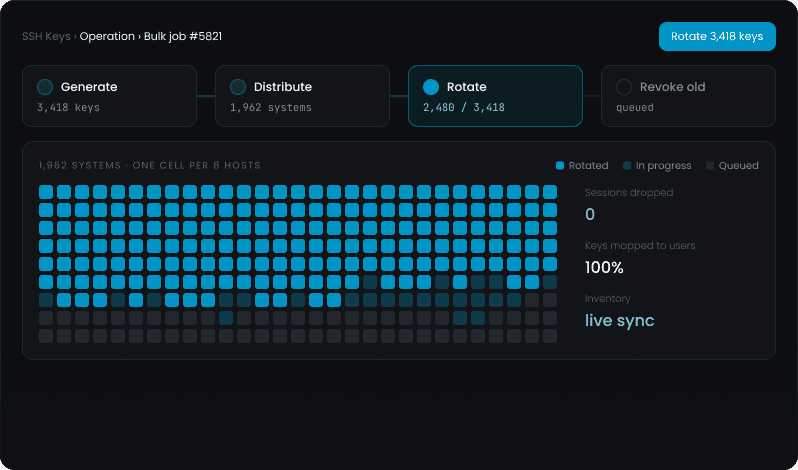Click the Generate step status circle icon

coord(45,87)
